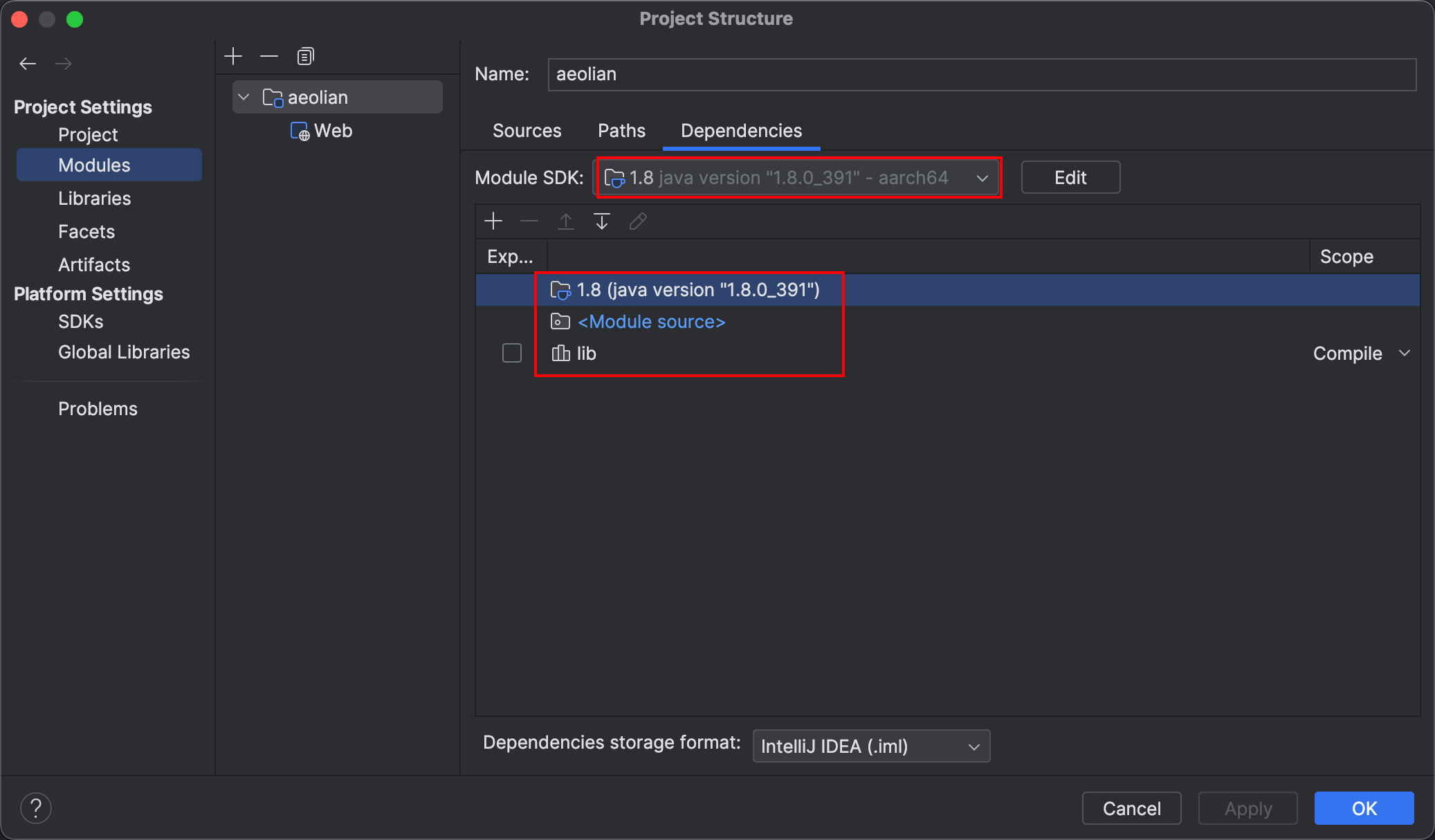Screen dimensions: 1435x840
Task: Open SDKs under Platform Settings
Action: click(81, 322)
